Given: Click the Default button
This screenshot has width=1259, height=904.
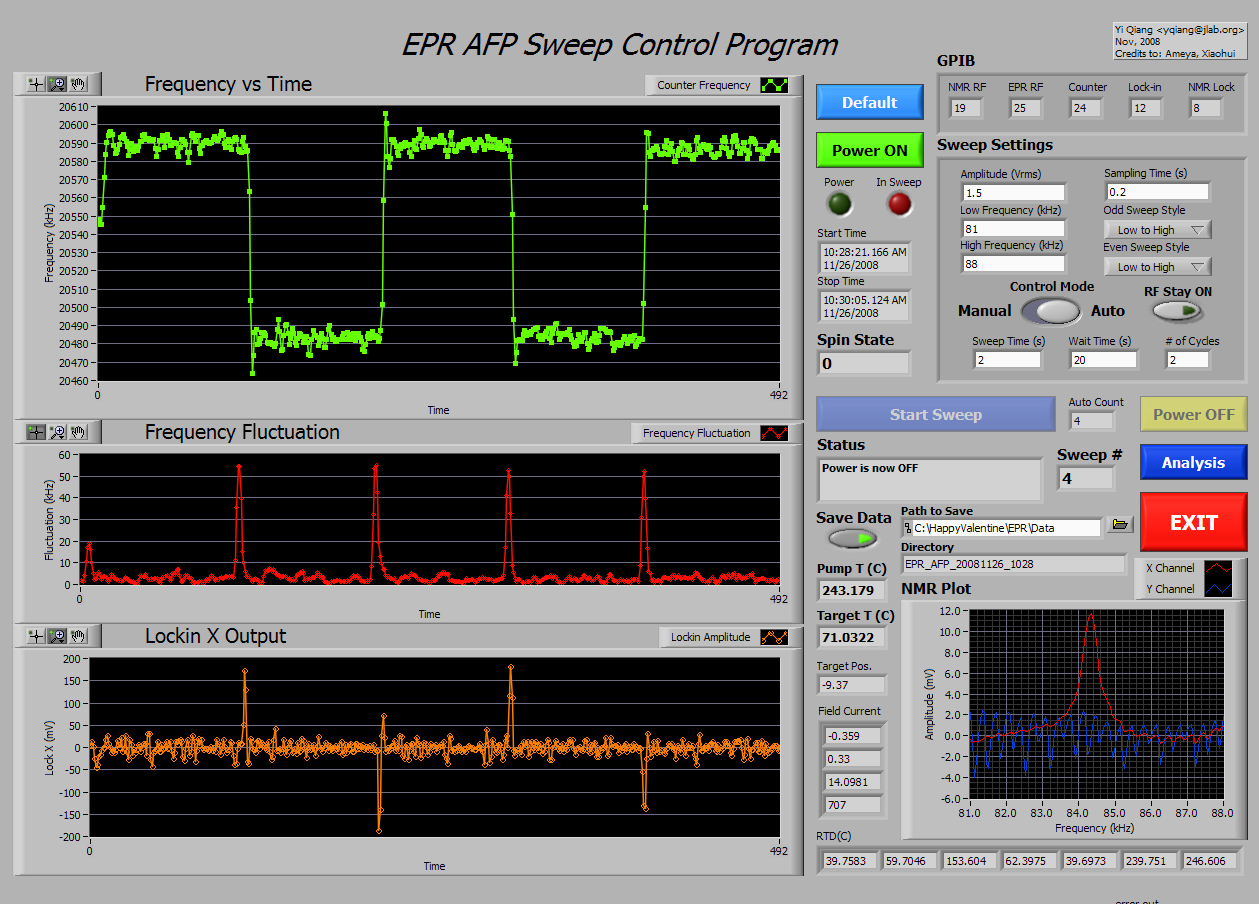Looking at the screenshot, I should (869, 102).
